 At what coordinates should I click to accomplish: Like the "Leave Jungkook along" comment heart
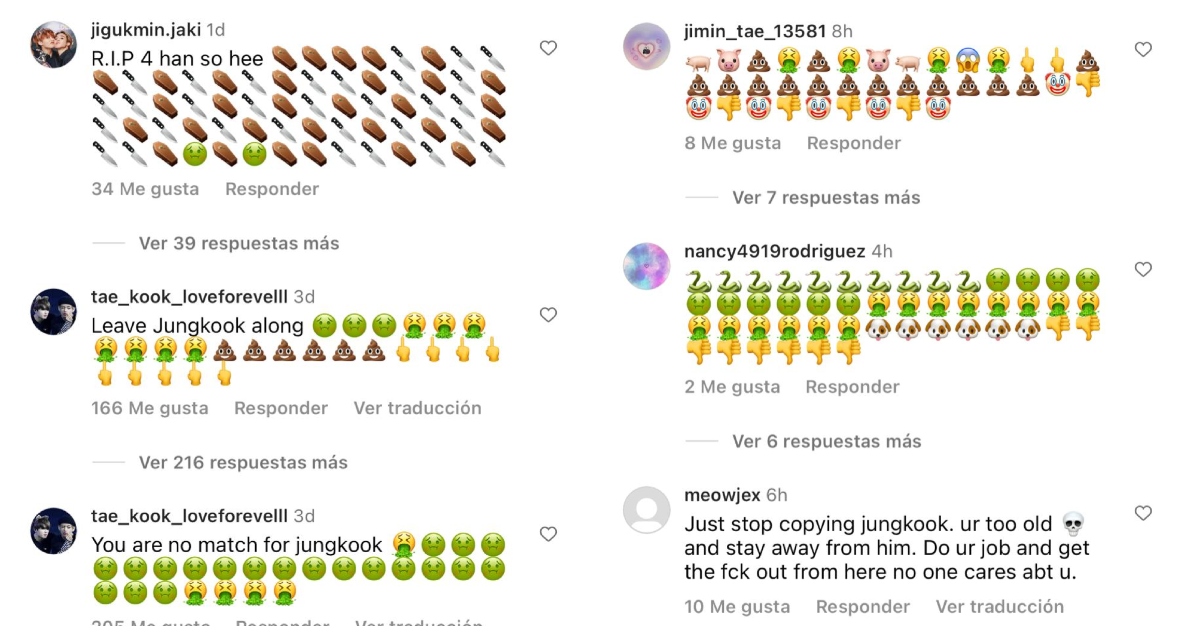tap(548, 315)
